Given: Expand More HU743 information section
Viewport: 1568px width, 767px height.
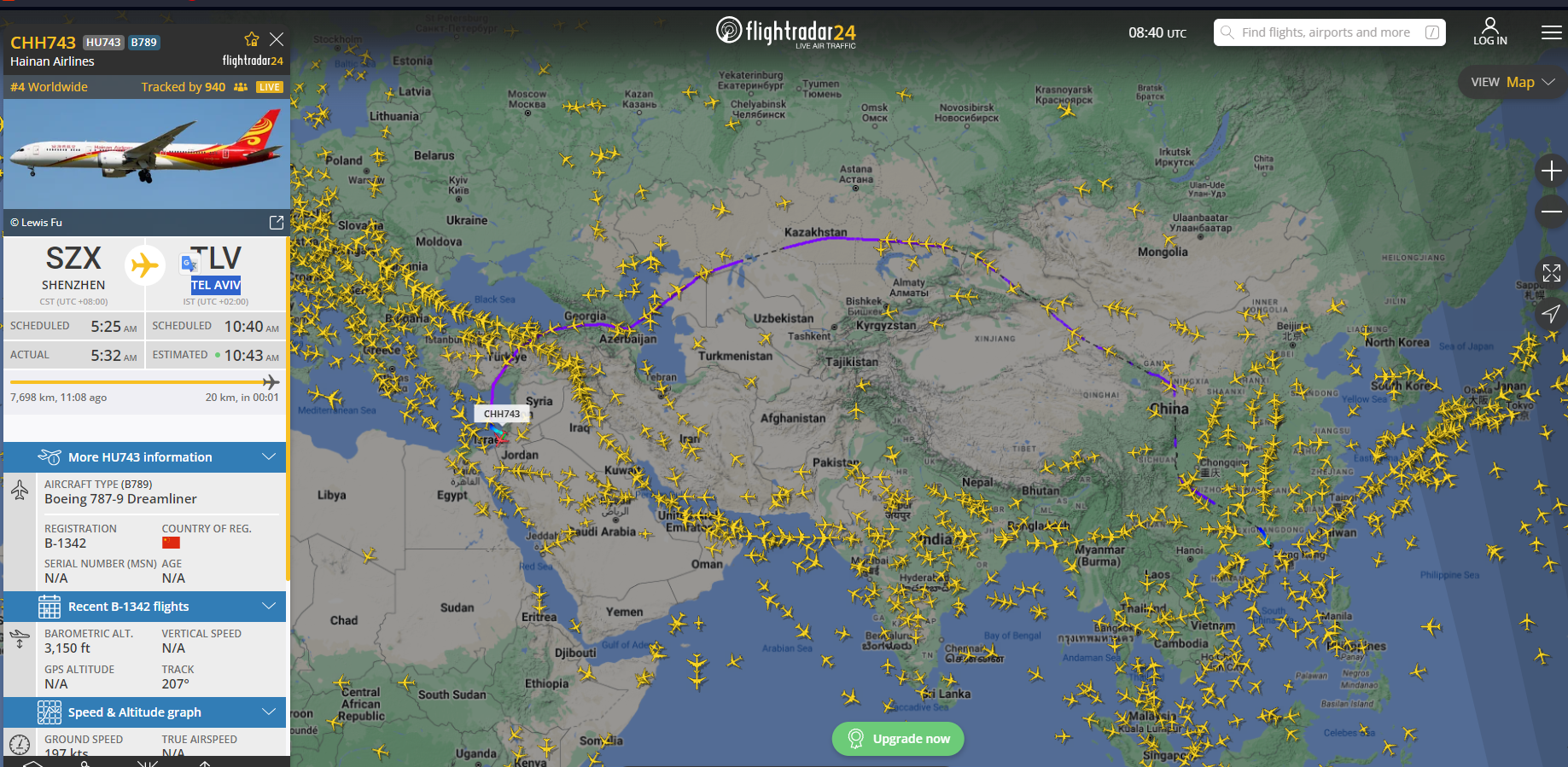Looking at the screenshot, I should click(145, 457).
